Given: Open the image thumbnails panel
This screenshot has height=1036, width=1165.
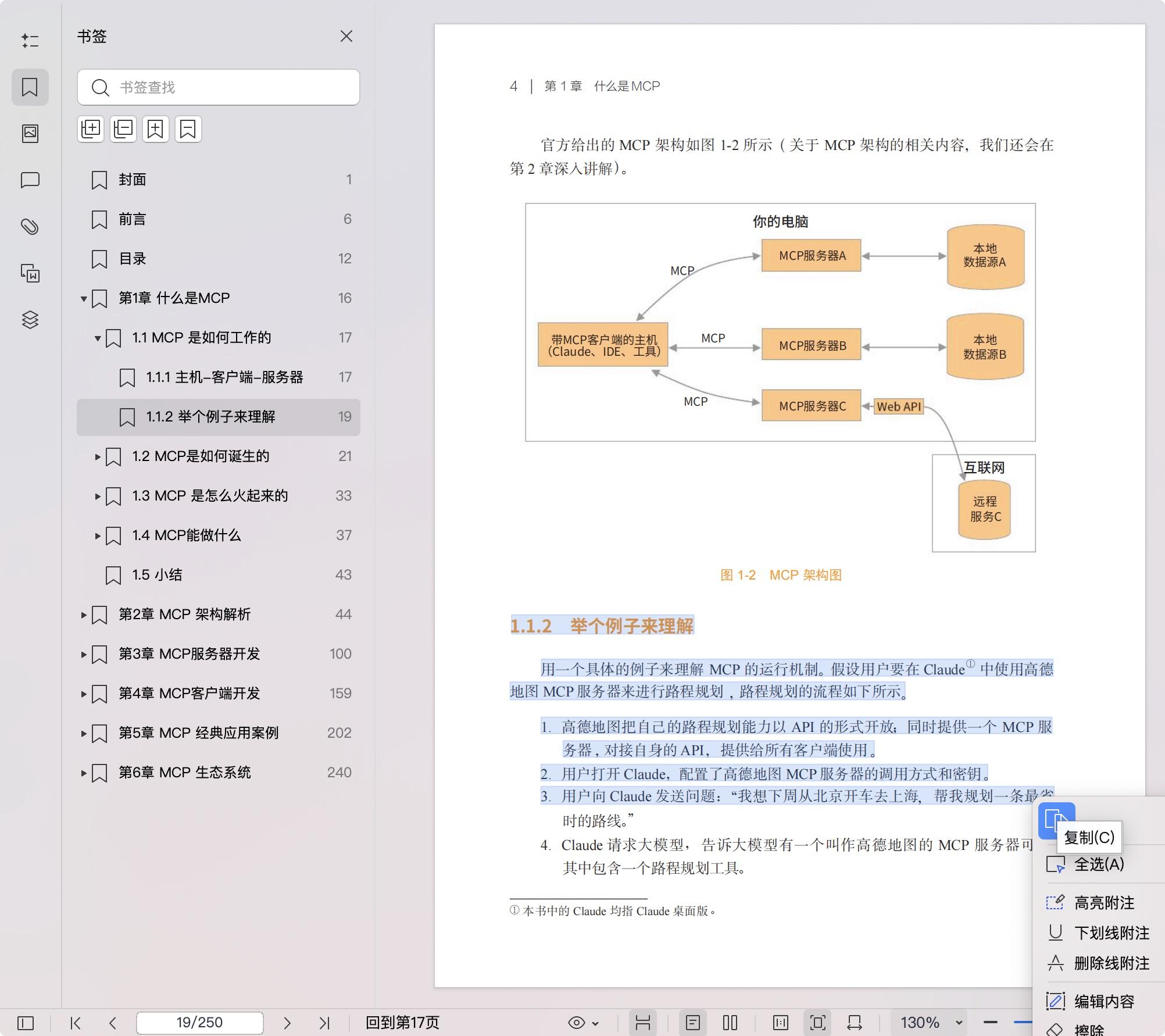Looking at the screenshot, I should [30, 133].
